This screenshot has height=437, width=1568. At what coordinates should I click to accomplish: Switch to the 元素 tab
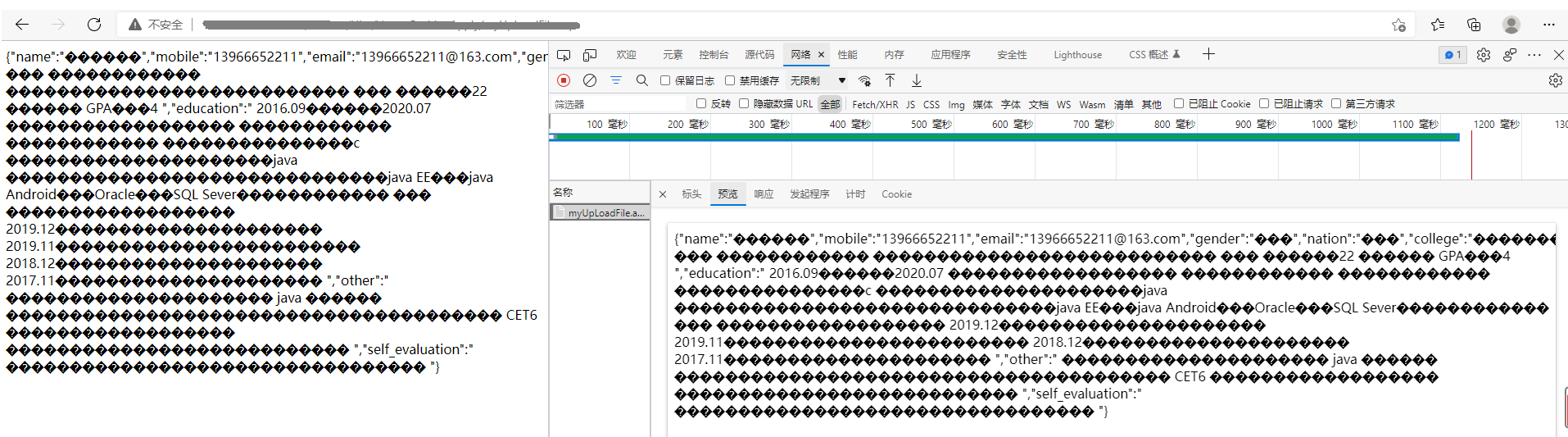[x=673, y=55]
